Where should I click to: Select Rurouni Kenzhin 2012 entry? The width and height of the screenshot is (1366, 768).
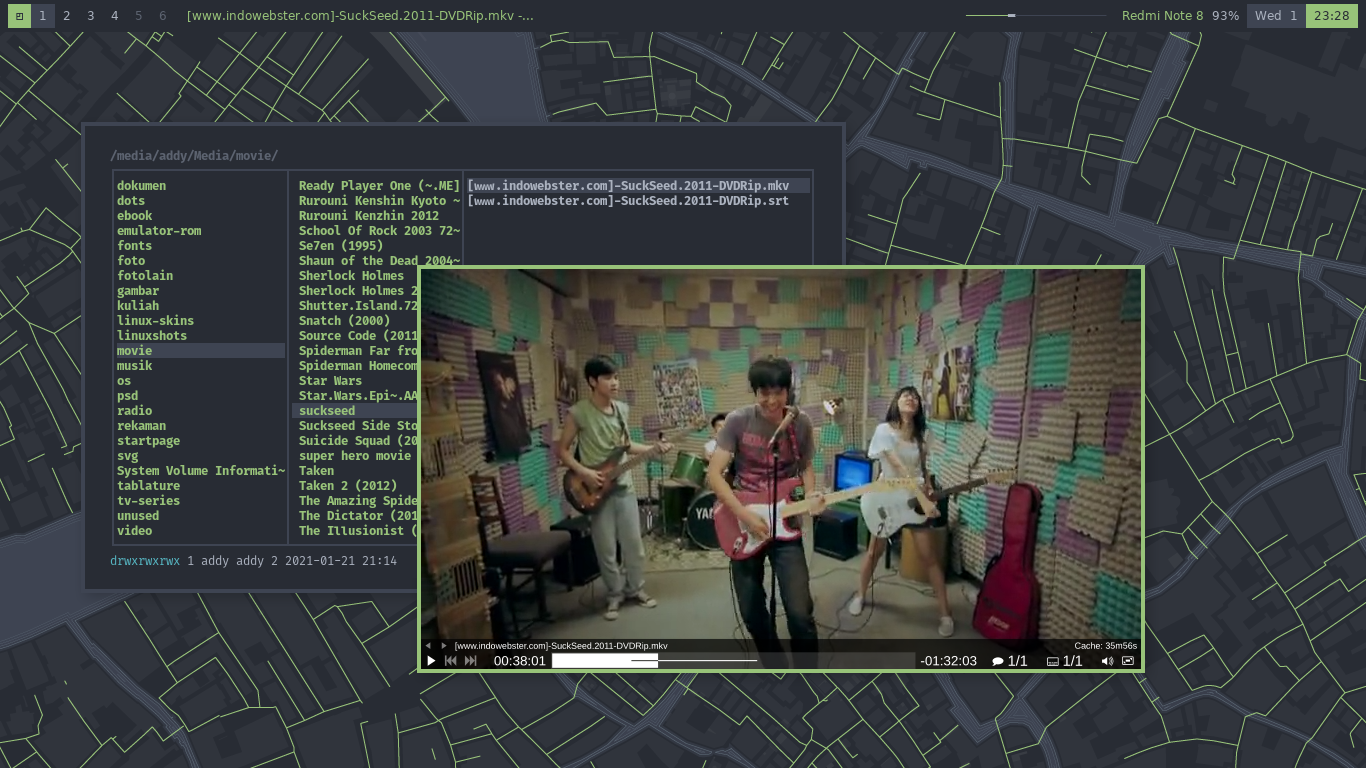pos(368,216)
